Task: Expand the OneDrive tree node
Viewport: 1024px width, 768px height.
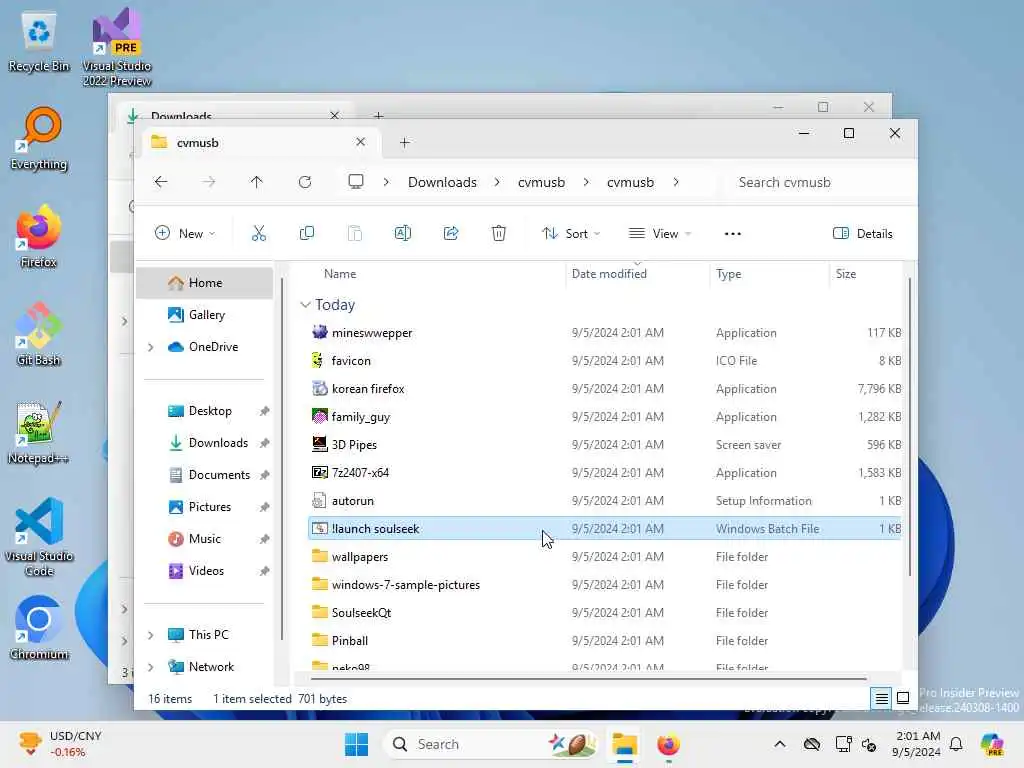Action: coord(151,347)
